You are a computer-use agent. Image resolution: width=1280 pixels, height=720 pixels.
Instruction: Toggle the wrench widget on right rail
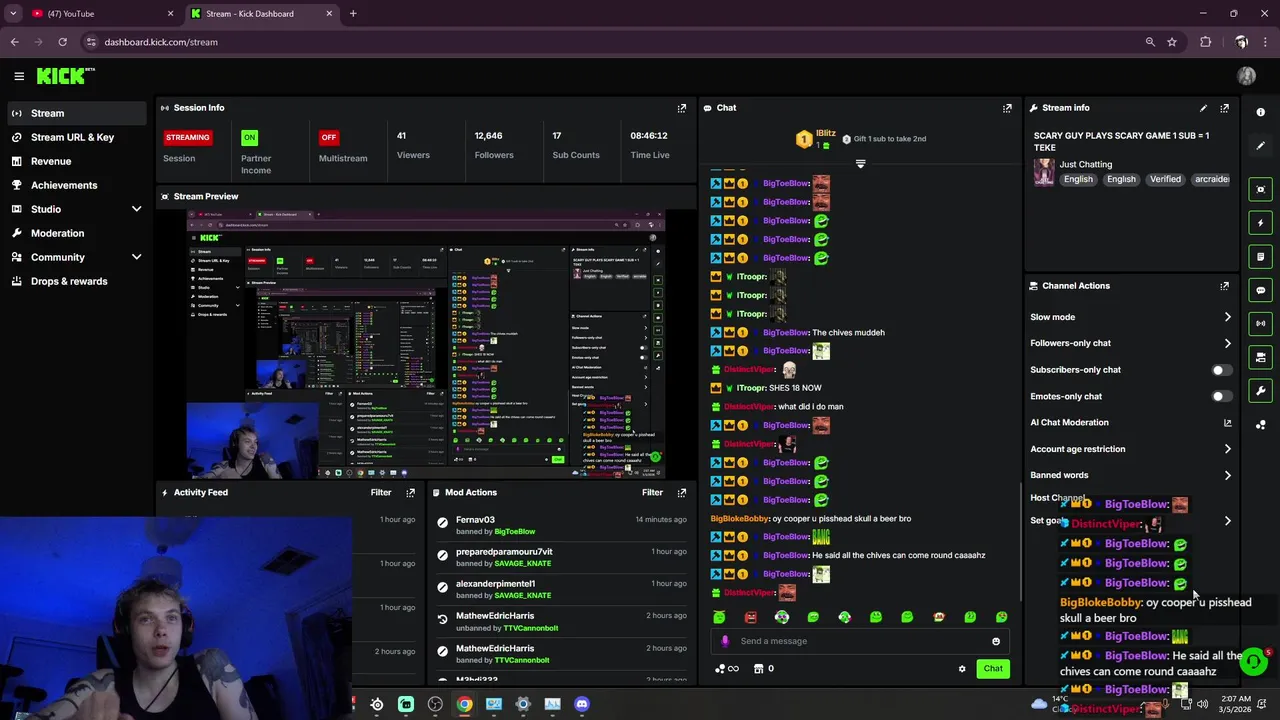pyautogui.click(x=1260, y=391)
